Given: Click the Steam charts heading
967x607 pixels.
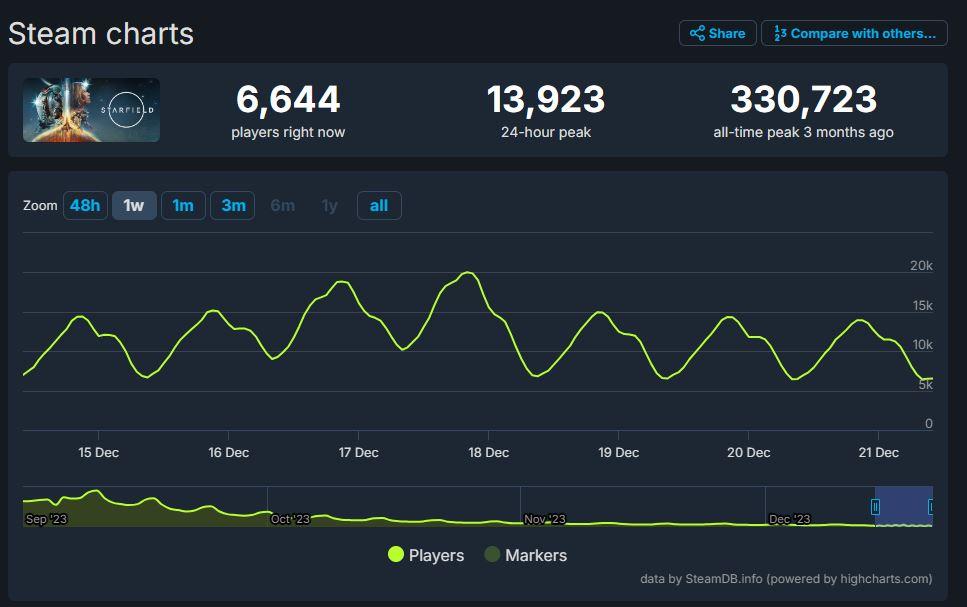Looking at the screenshot, I should (x=101, y=33).
